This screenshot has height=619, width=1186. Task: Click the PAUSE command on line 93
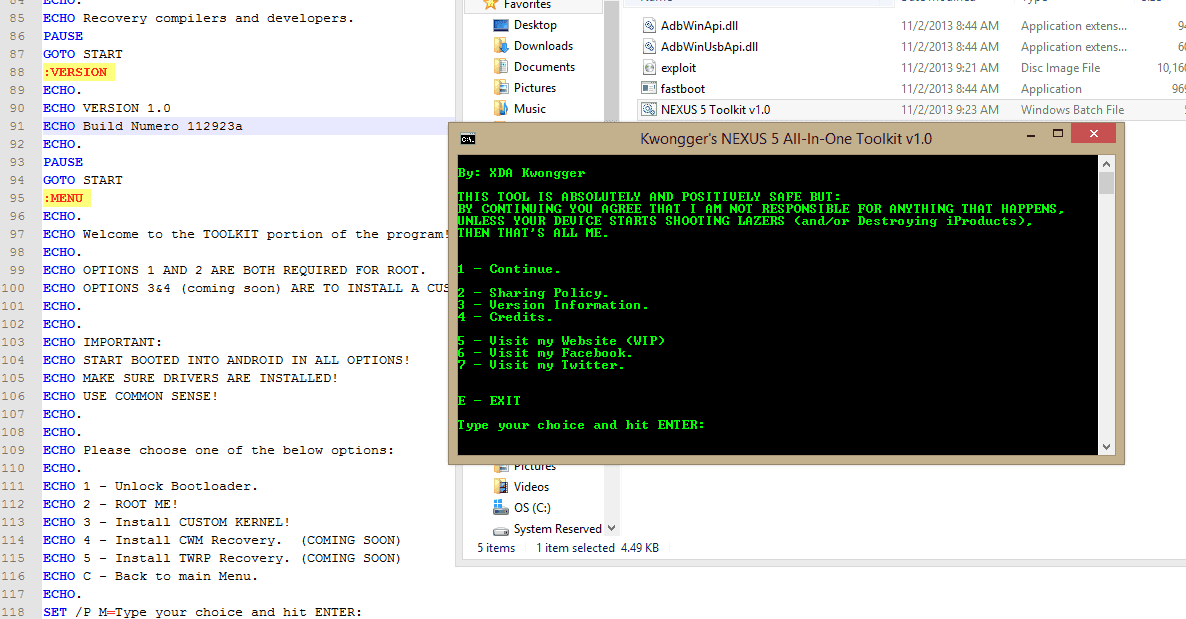tap(63, 162)
